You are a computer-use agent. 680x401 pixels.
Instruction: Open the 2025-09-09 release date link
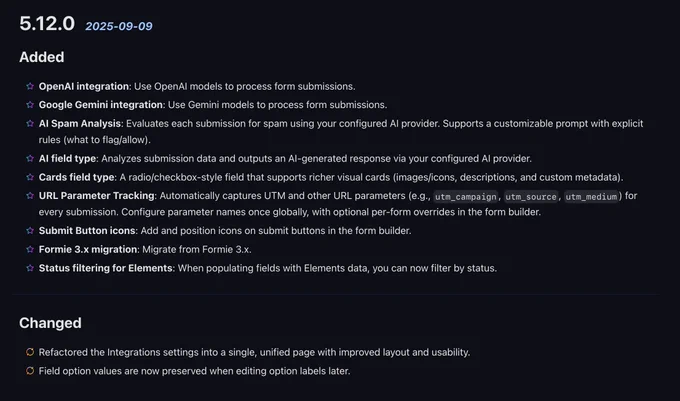point(119,26)
